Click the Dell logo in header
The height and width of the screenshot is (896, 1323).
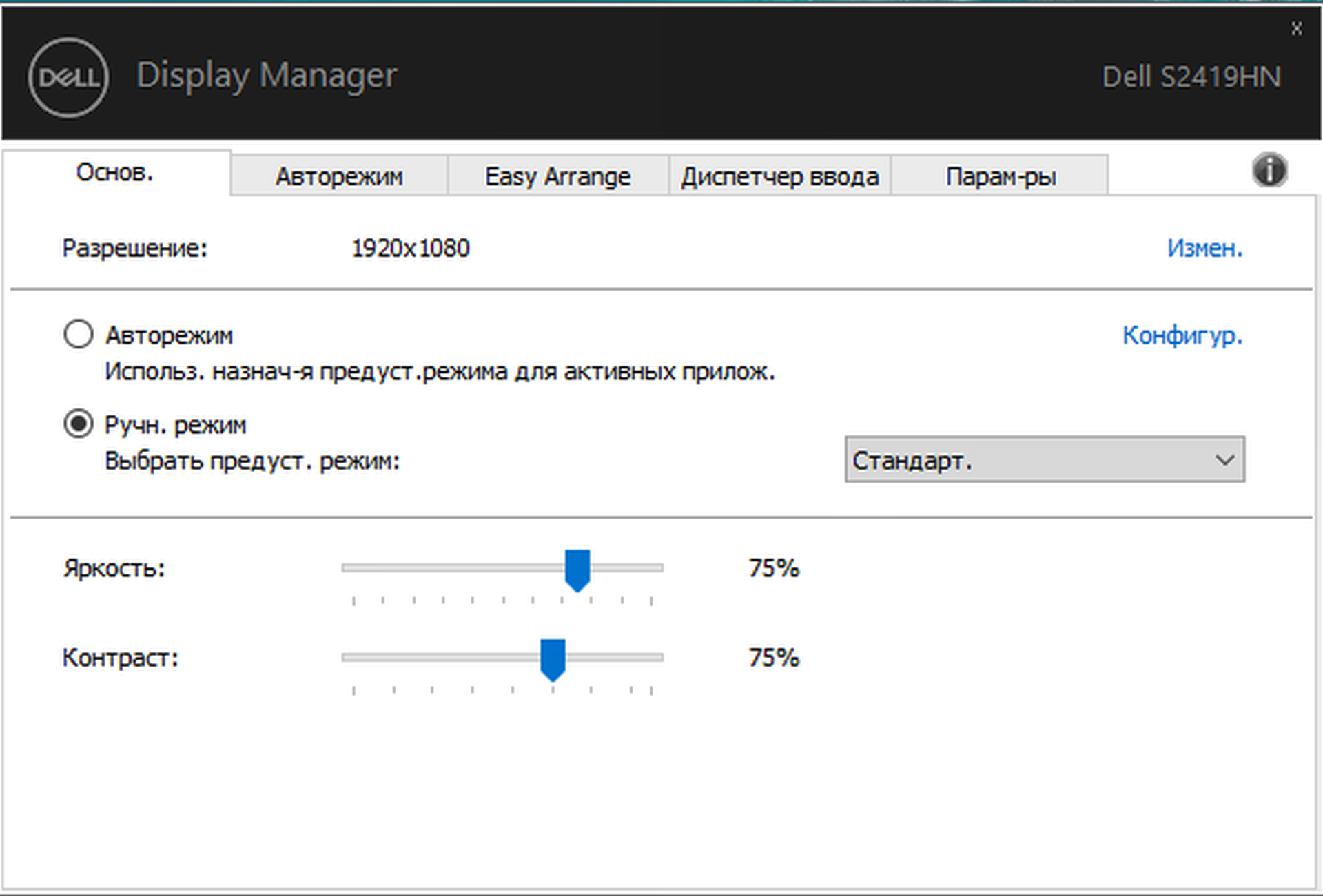68,77
